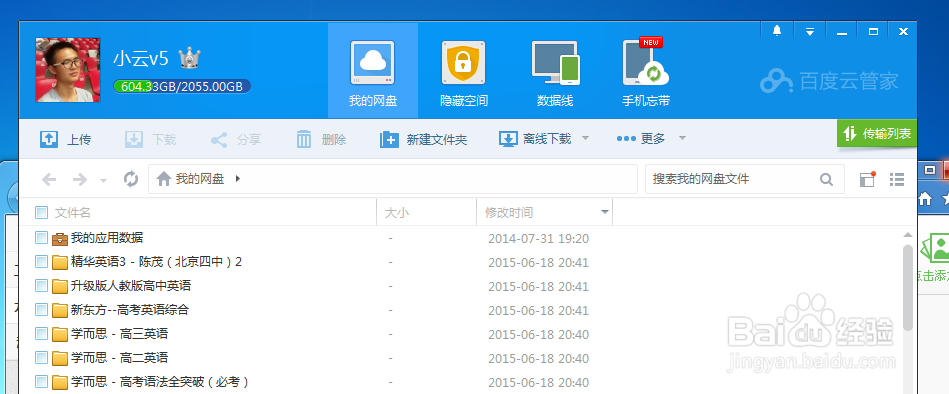Sort by 文件名 column header

[x=73, y=212]
